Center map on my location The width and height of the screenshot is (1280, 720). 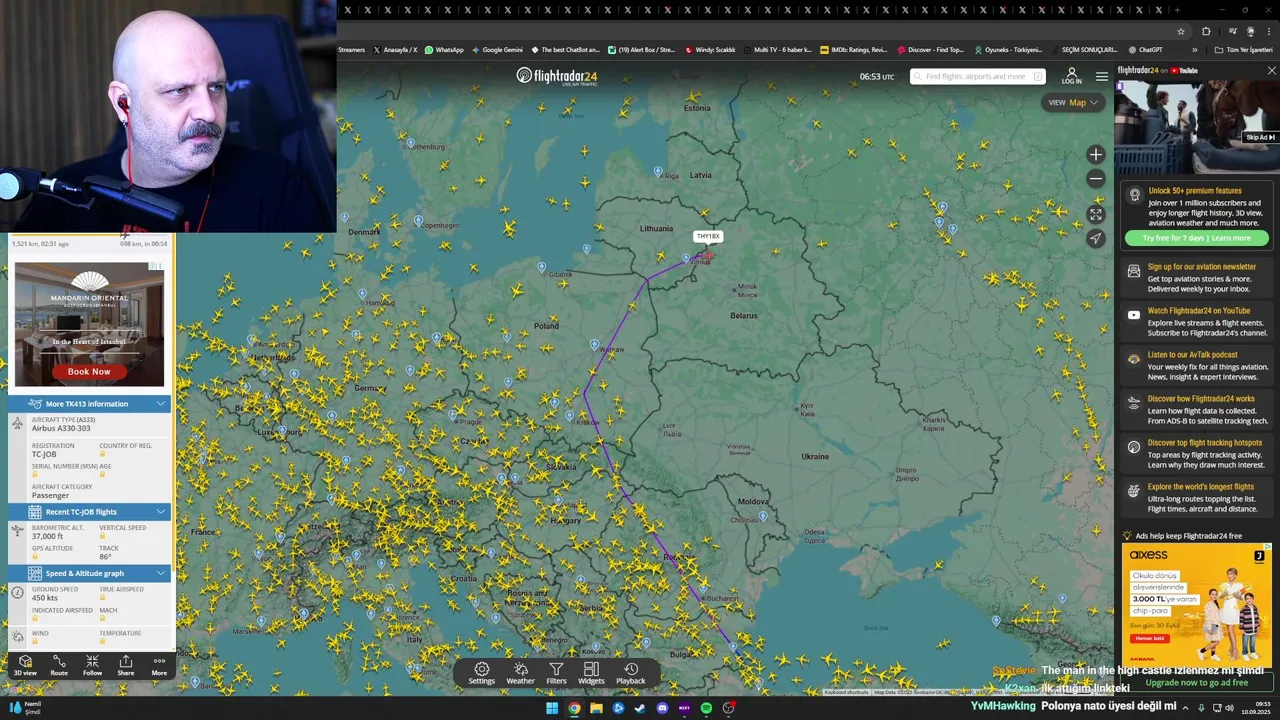click(1096, 238)
